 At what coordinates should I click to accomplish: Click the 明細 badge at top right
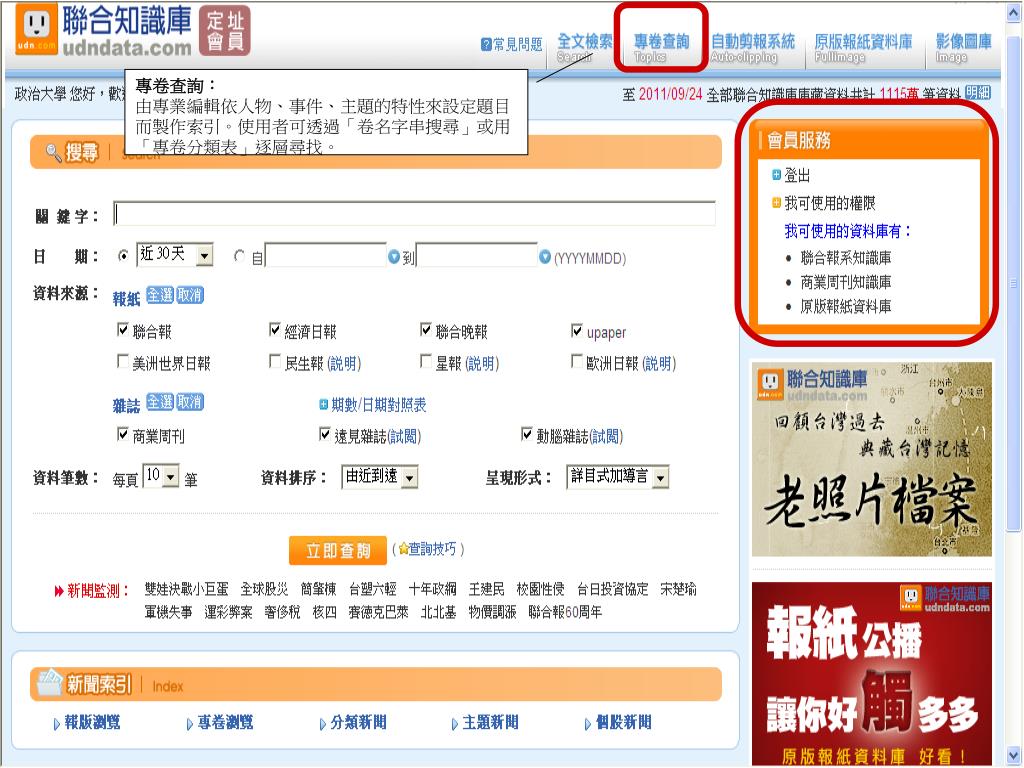coord(978,93)
